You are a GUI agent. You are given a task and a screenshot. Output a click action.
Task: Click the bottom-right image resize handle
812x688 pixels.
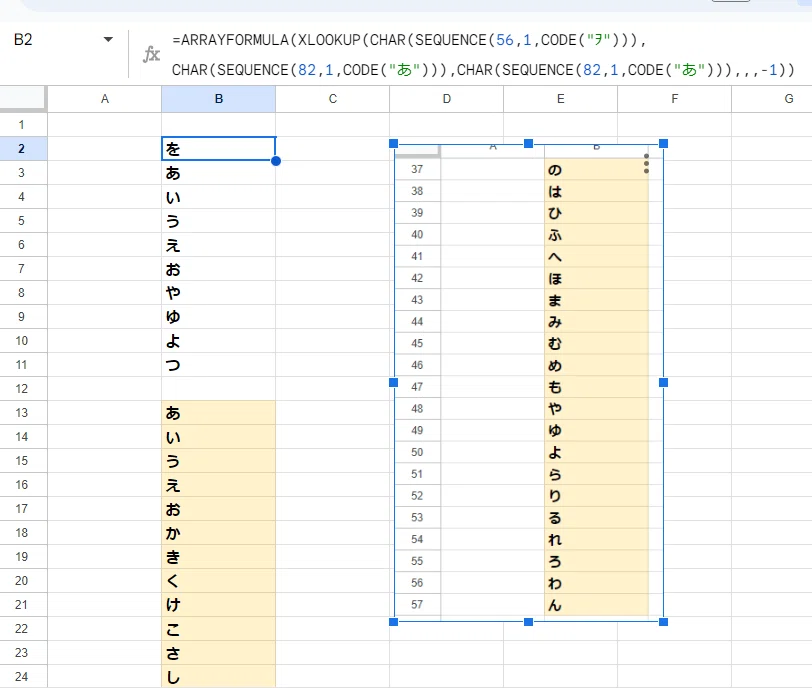663,622
